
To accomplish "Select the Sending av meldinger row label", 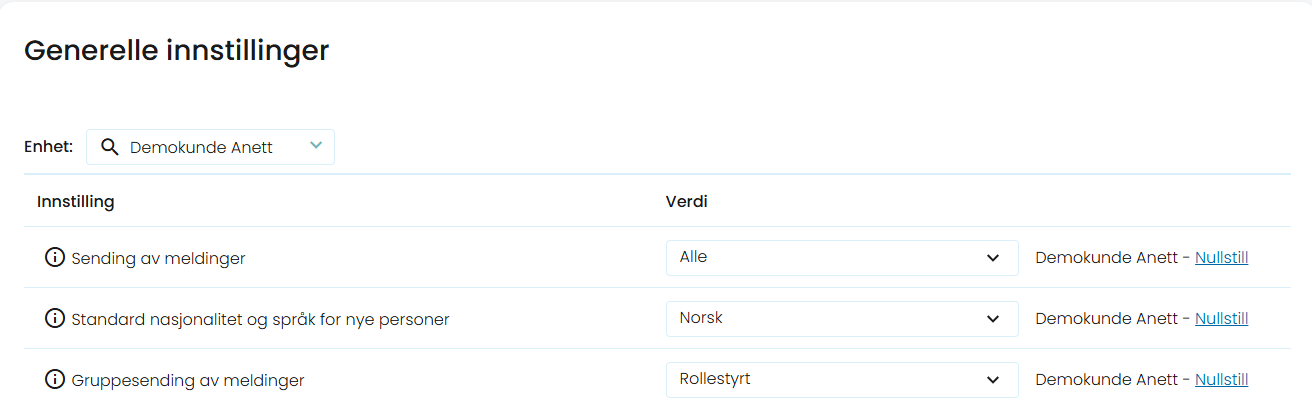I will coord(158,258).
